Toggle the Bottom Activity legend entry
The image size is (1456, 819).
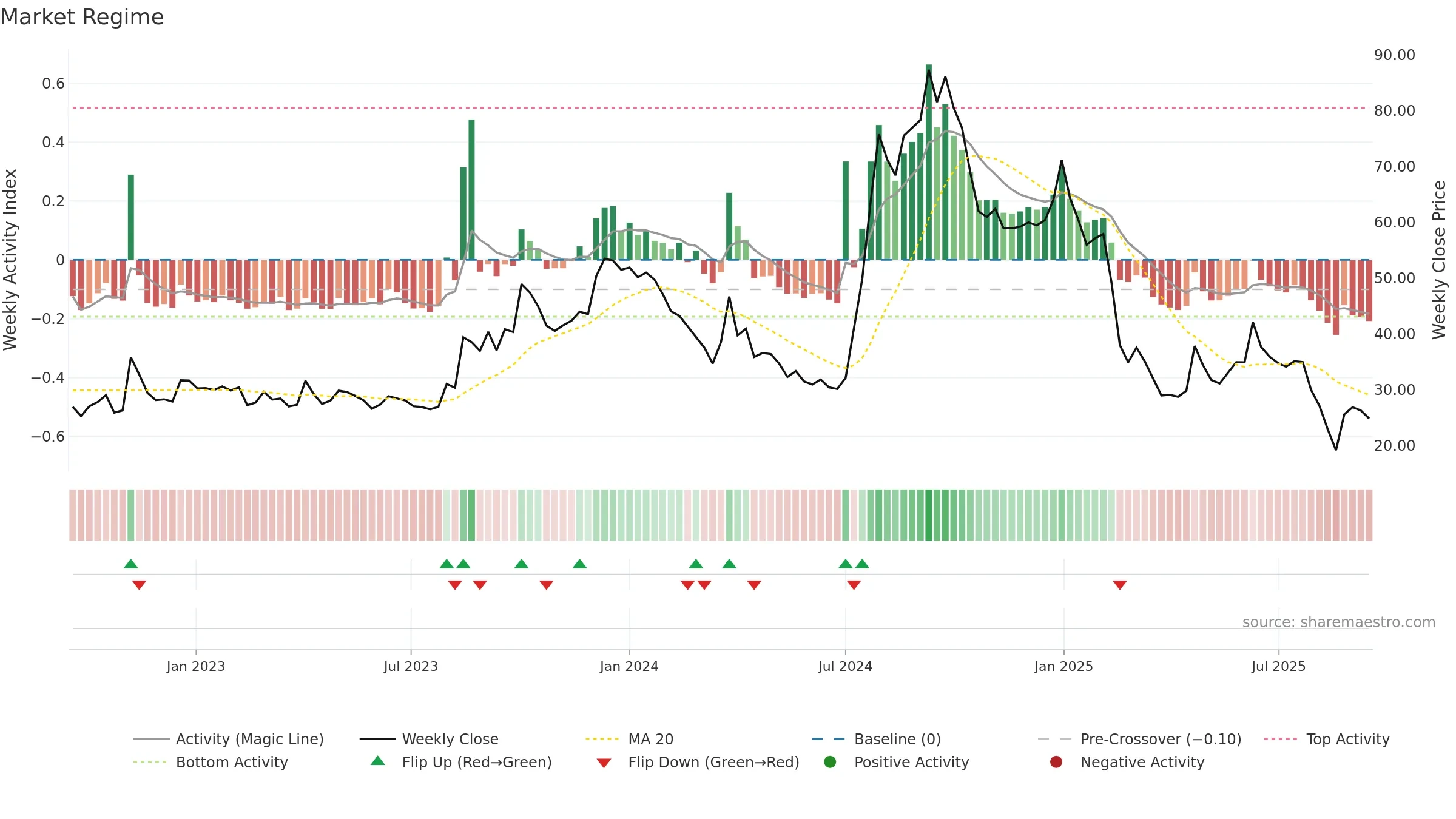click(x=211, y=762)
